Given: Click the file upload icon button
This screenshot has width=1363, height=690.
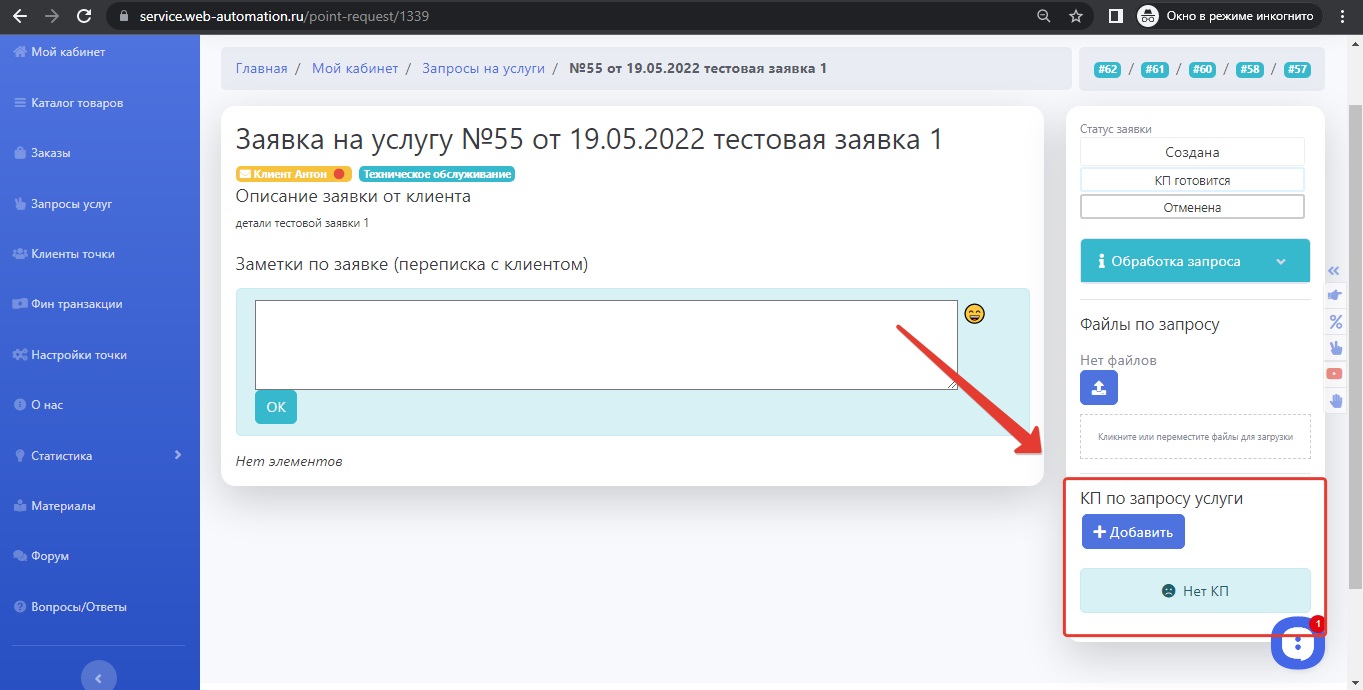Looking at the screenshot, I should [1098, 388].
